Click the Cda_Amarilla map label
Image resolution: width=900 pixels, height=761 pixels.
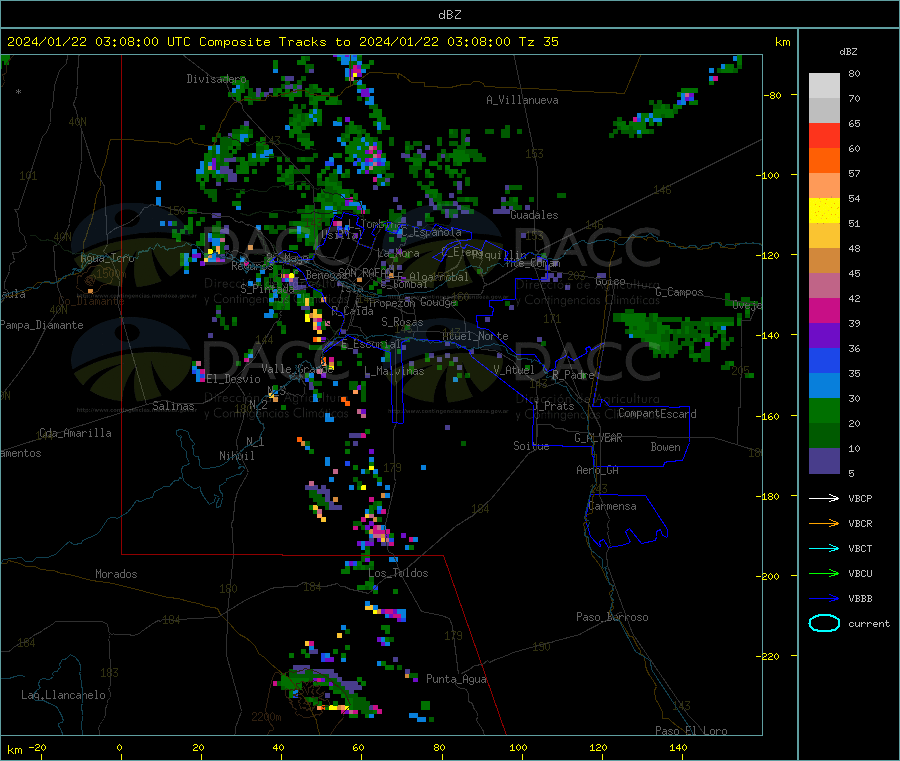[x=75, y=433]
